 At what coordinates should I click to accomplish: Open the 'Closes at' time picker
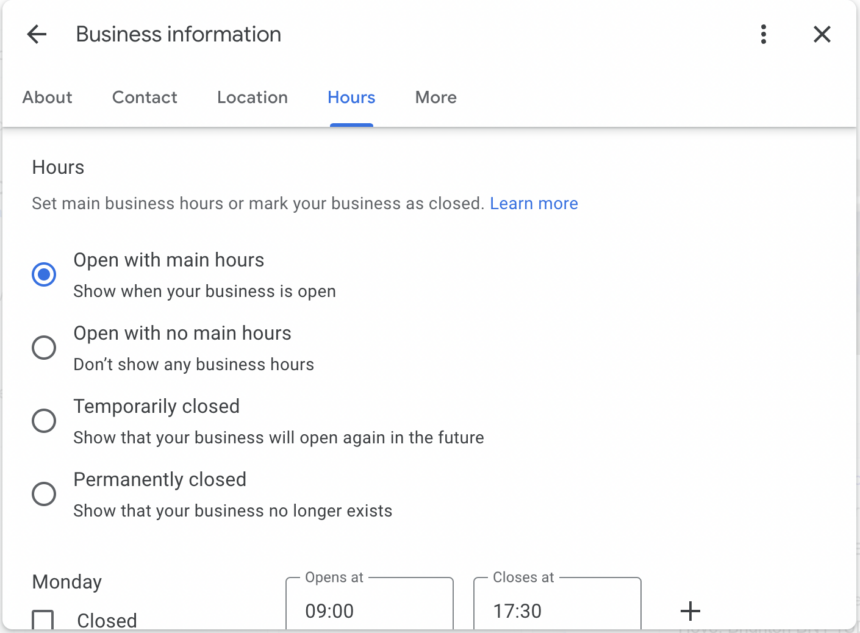click(557, 610)
